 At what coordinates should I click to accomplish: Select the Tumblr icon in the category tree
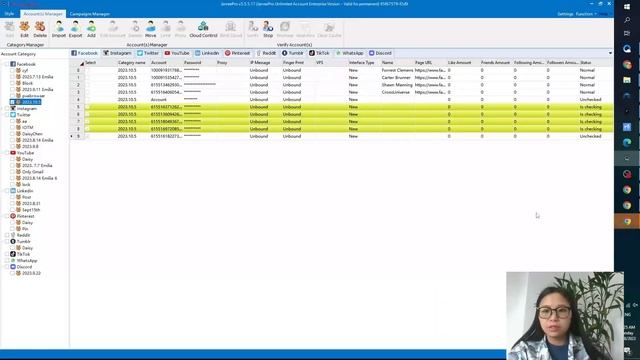point(13,241)
